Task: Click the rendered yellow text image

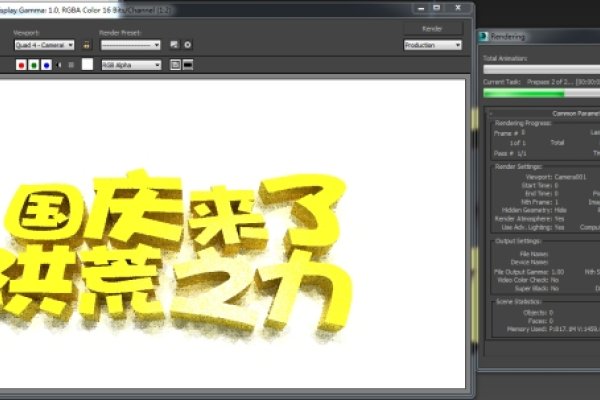Action: point(176,256)
